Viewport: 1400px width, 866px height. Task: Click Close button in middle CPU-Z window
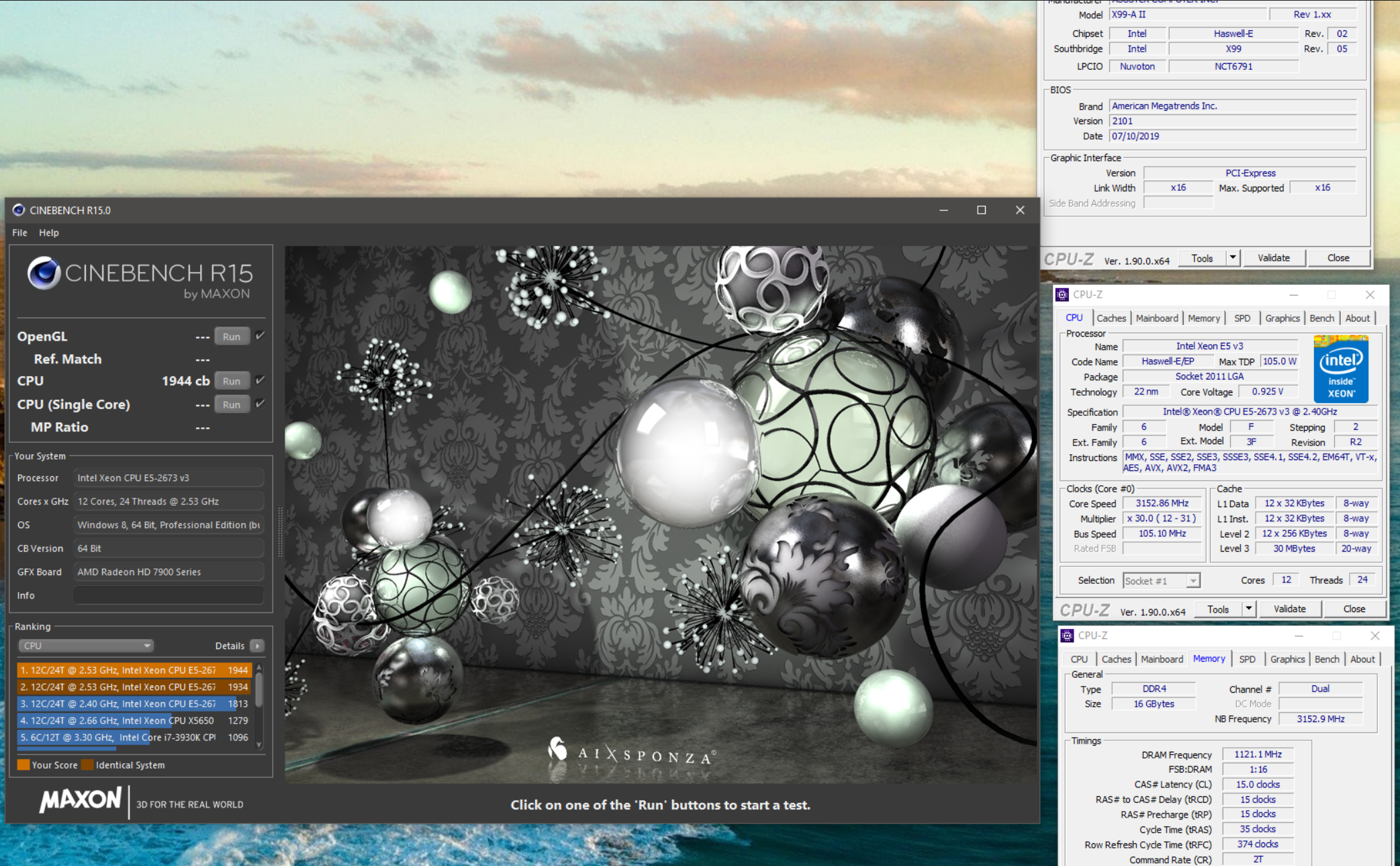coord(1354,609)
